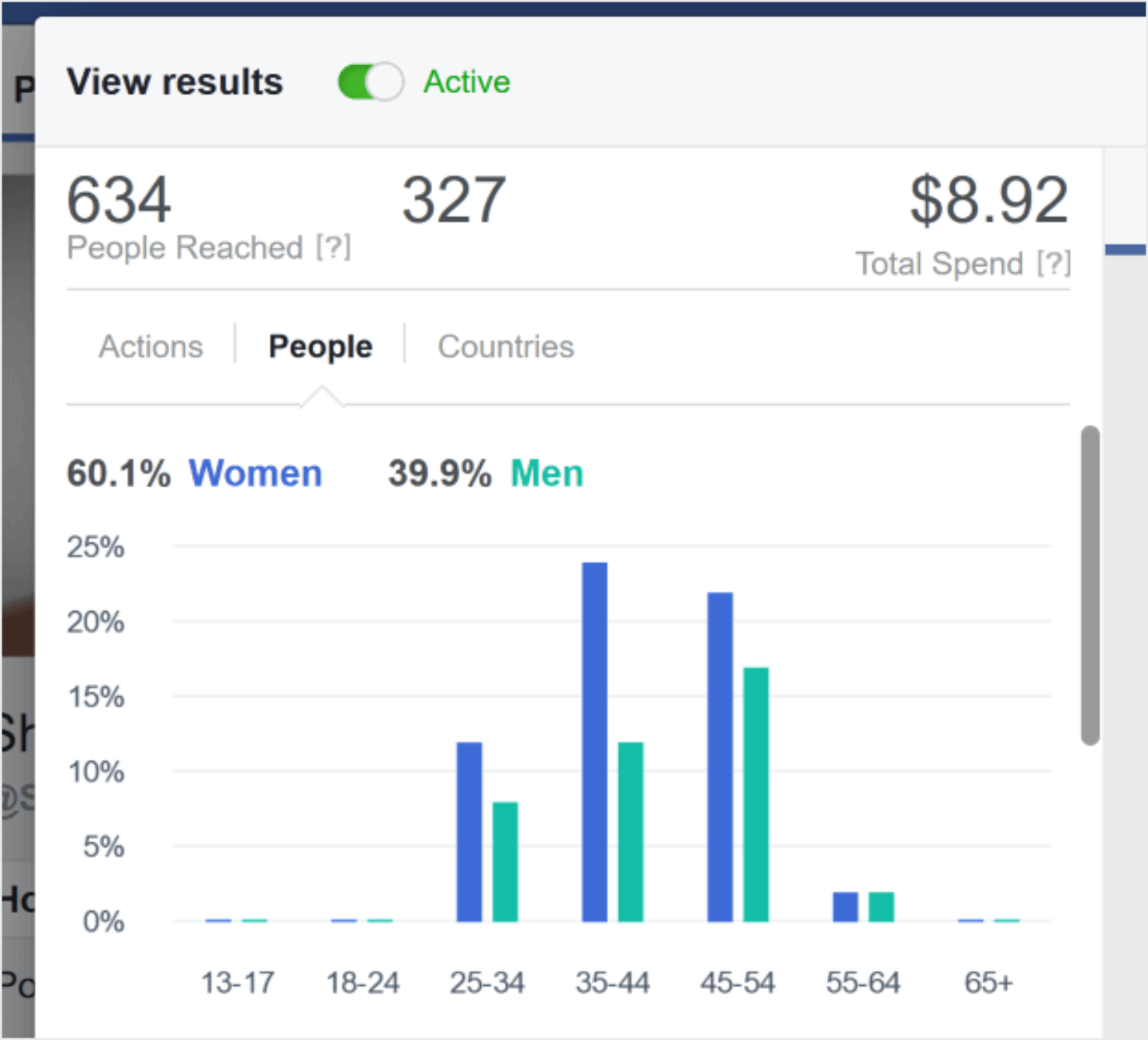Click the View results heading

click(176, 81)
